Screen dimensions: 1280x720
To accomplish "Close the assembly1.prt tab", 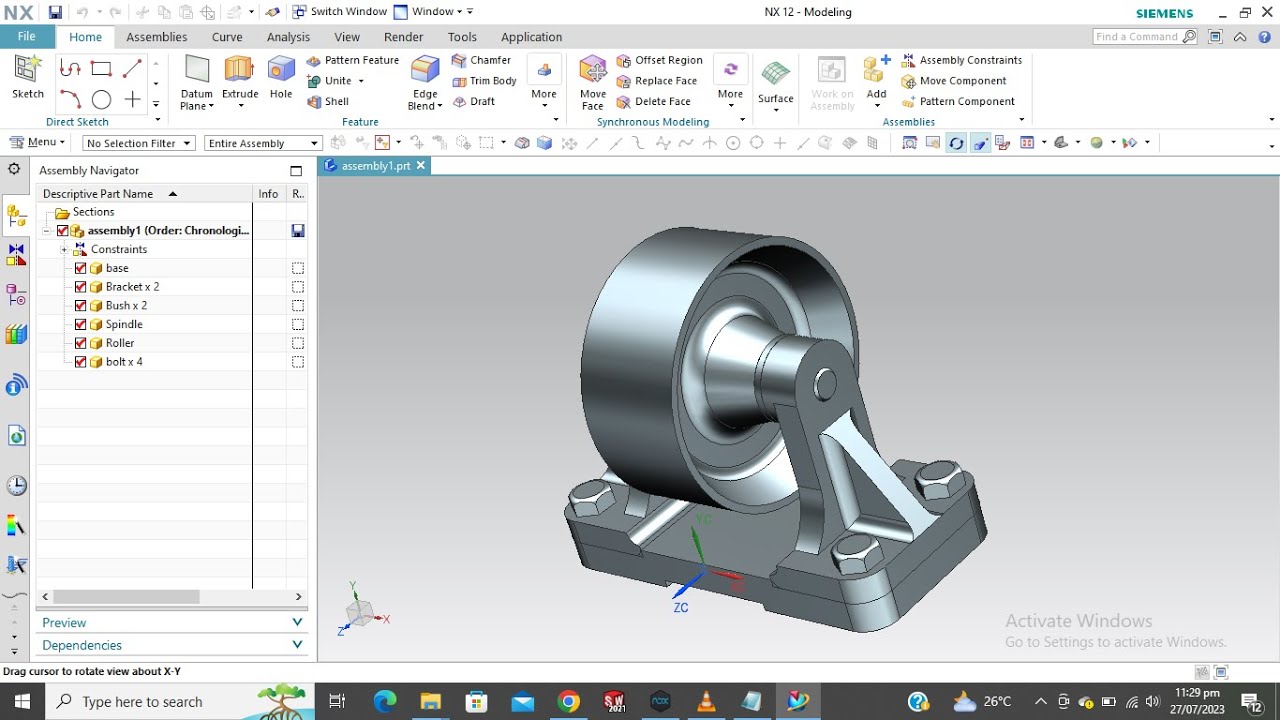I will coord(421,166).
